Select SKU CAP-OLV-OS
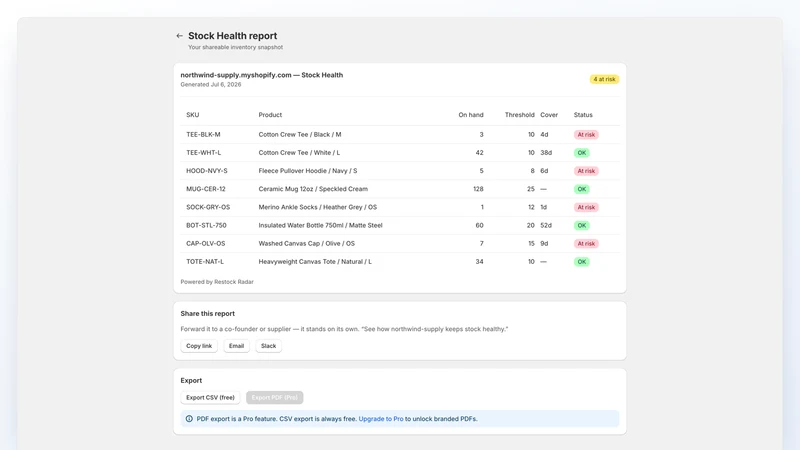800x450 pixels. 206,243
